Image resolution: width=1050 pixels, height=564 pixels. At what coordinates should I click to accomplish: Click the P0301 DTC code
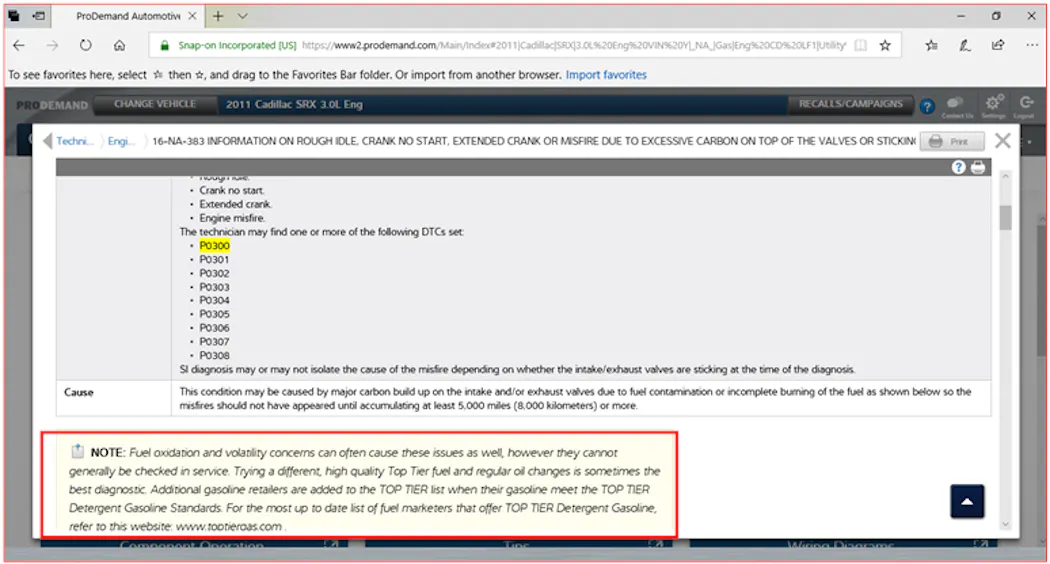(x=214, y=260)
